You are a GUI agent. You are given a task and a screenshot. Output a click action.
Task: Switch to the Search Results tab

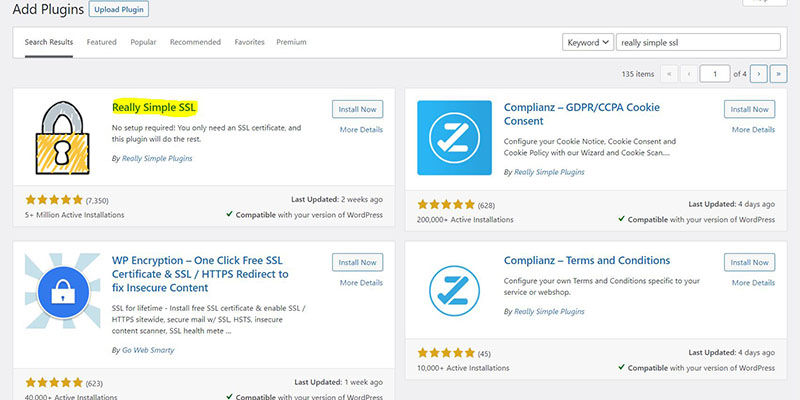(x=49, y=42)
